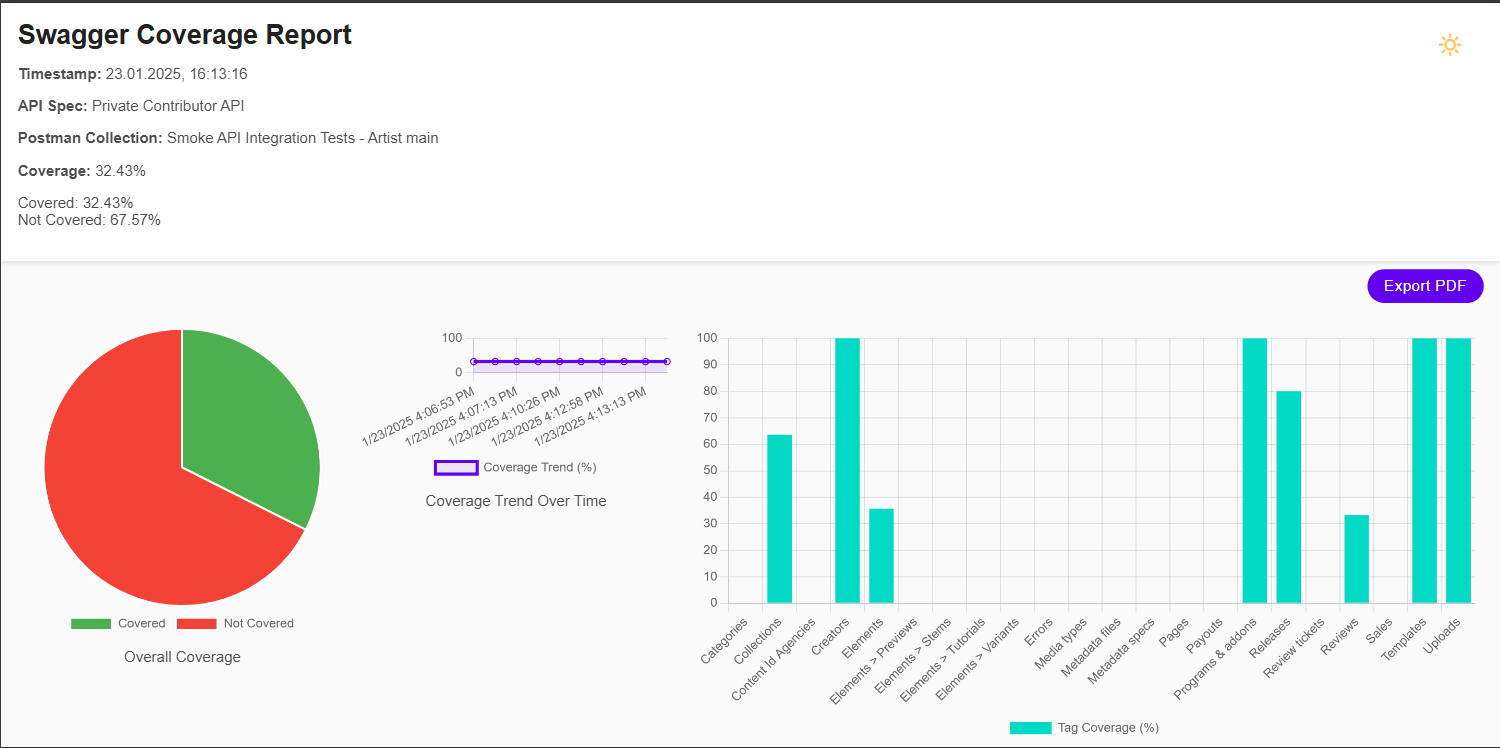
Task: Click the Export PDF button
Action: pyautogui.click(x=1424, y=286)
